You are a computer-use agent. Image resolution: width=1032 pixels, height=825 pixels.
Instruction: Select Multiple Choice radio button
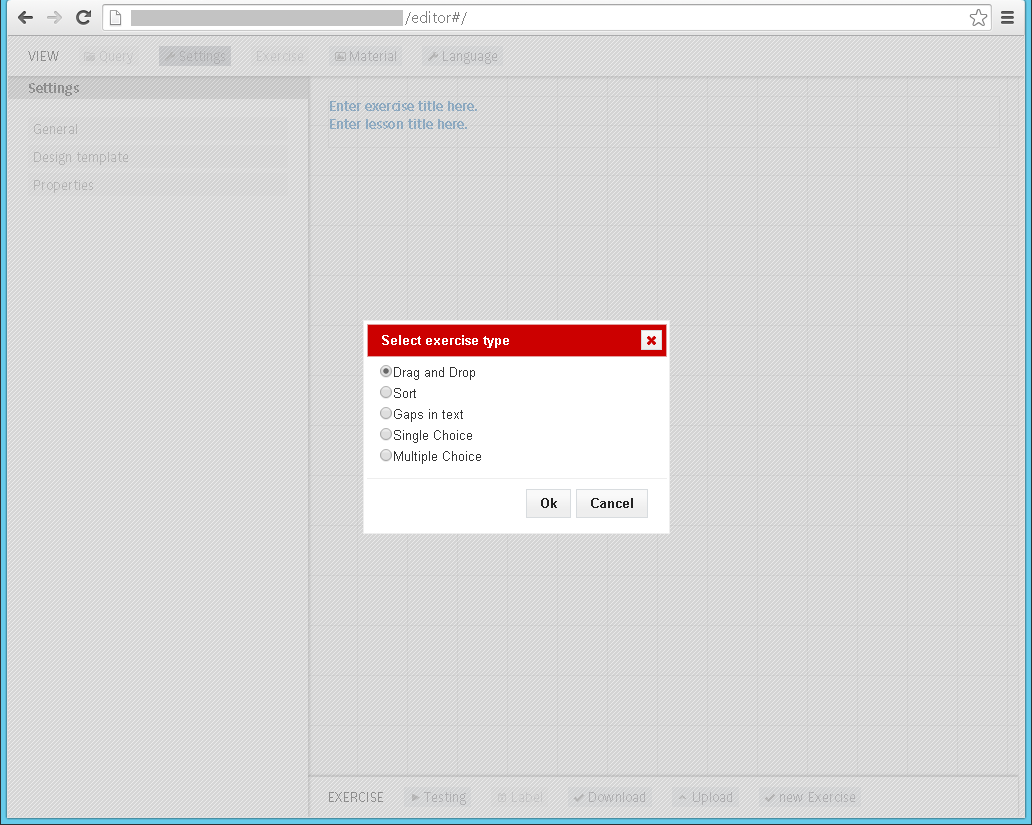pos(386,456)
